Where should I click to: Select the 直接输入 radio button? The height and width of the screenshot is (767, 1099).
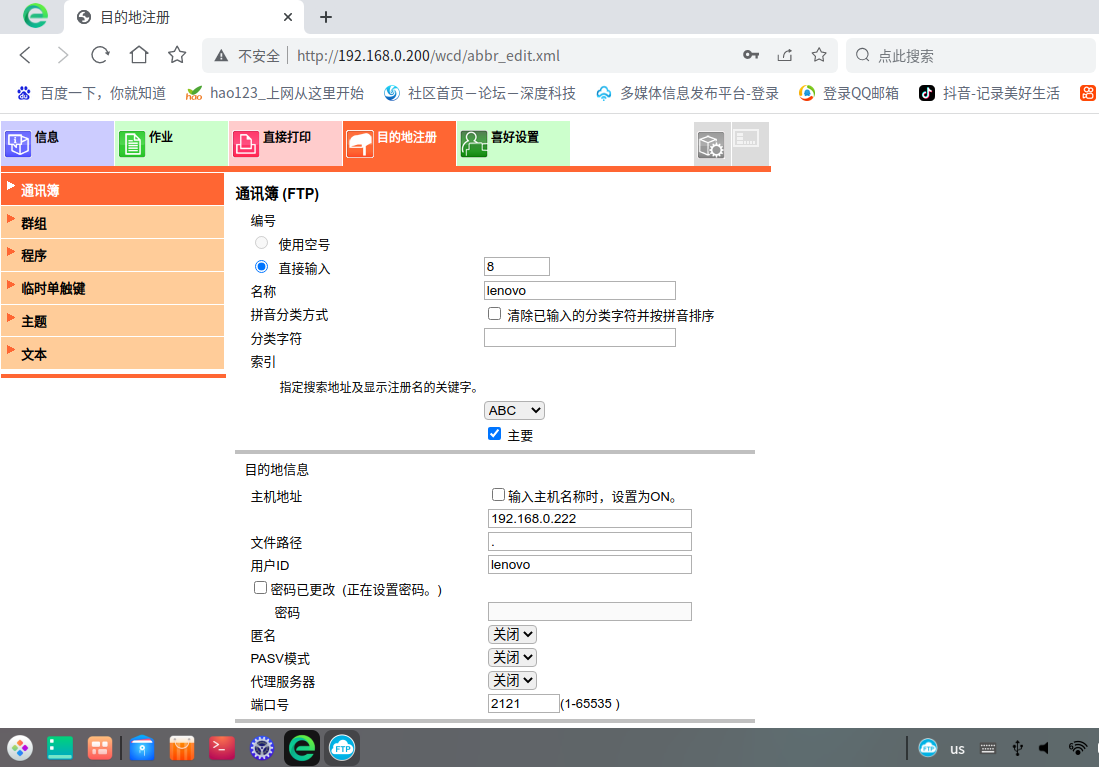261,266
